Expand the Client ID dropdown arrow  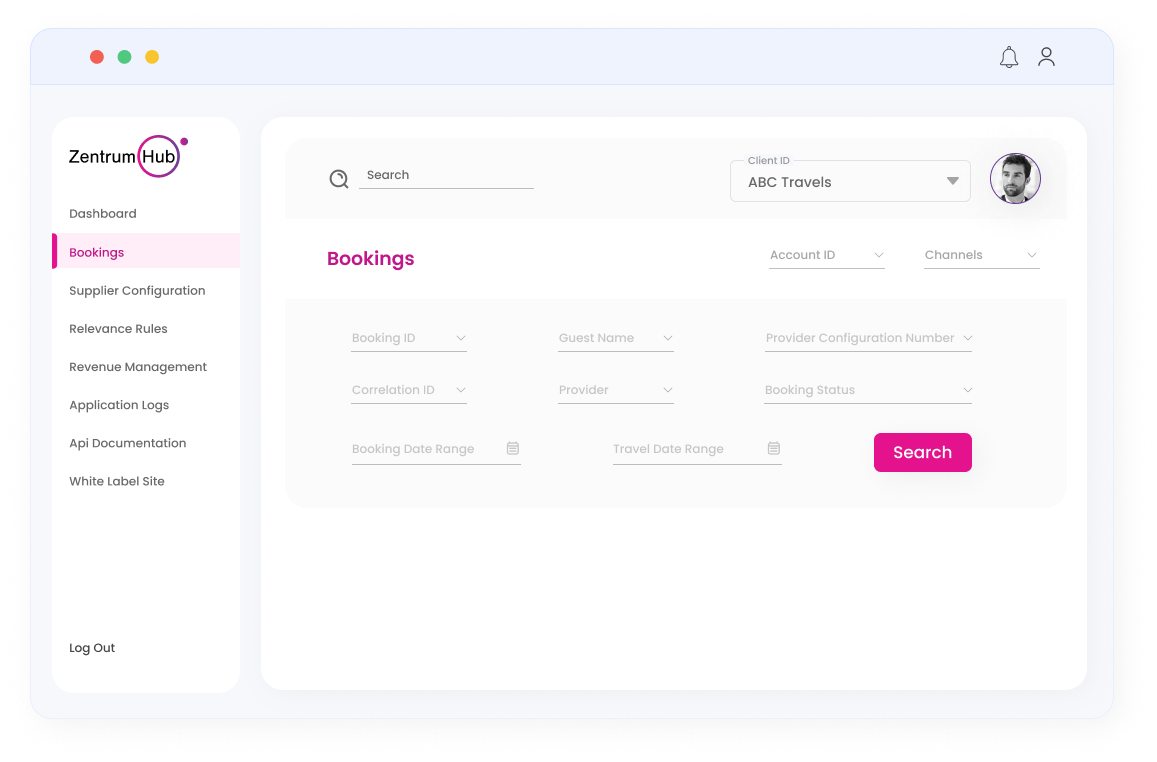(x=953, y=181)
